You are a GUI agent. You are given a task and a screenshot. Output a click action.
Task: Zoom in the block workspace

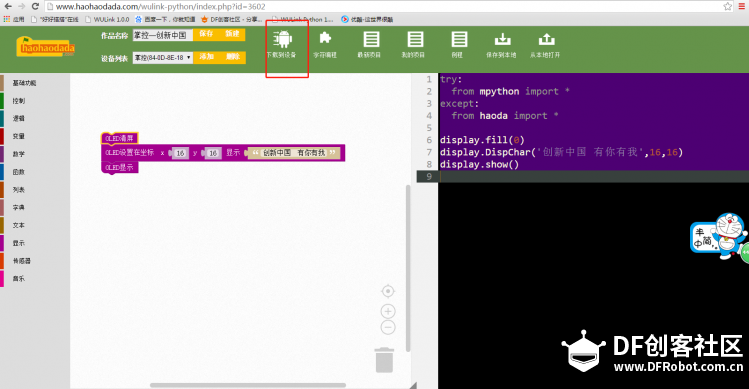coord(388,312)
